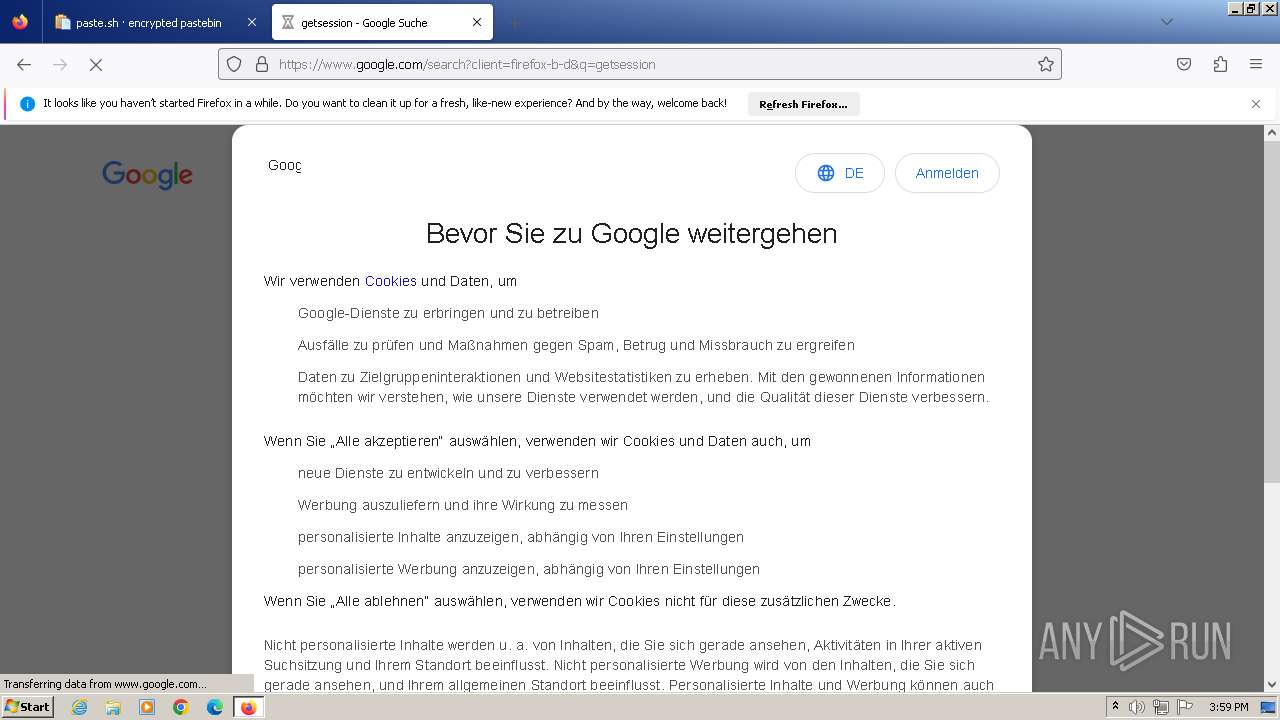
Task: Launch Internet Explorer from taskbar
Action: pyautogui.click(x=79, y=707)
